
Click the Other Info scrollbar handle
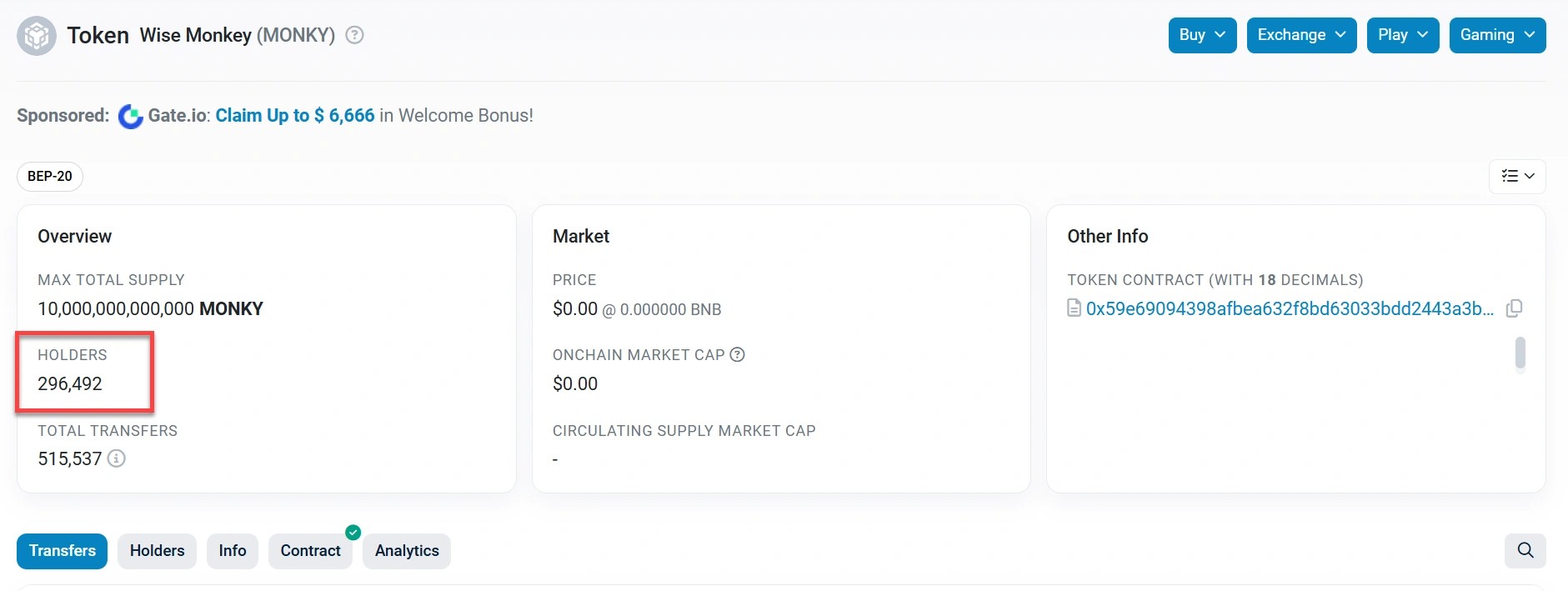1520,353
